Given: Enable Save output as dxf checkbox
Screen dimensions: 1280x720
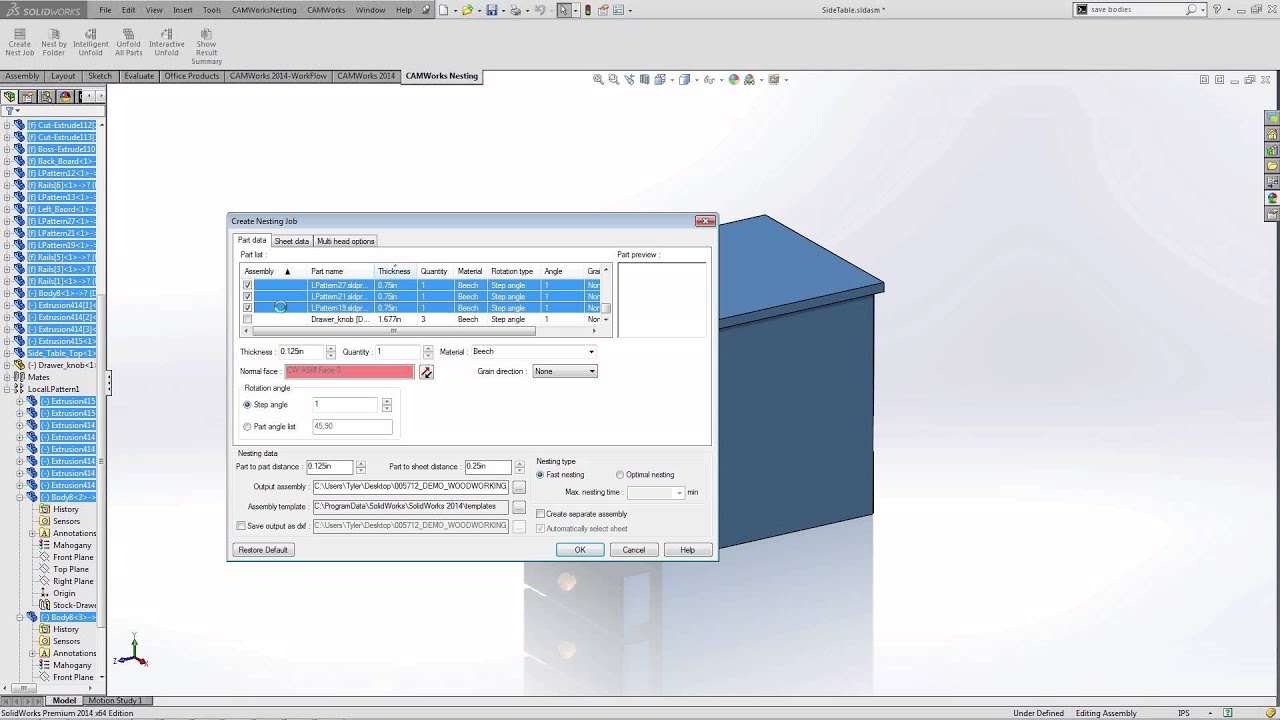Looking at the screenshot, I should click(240, 526).
